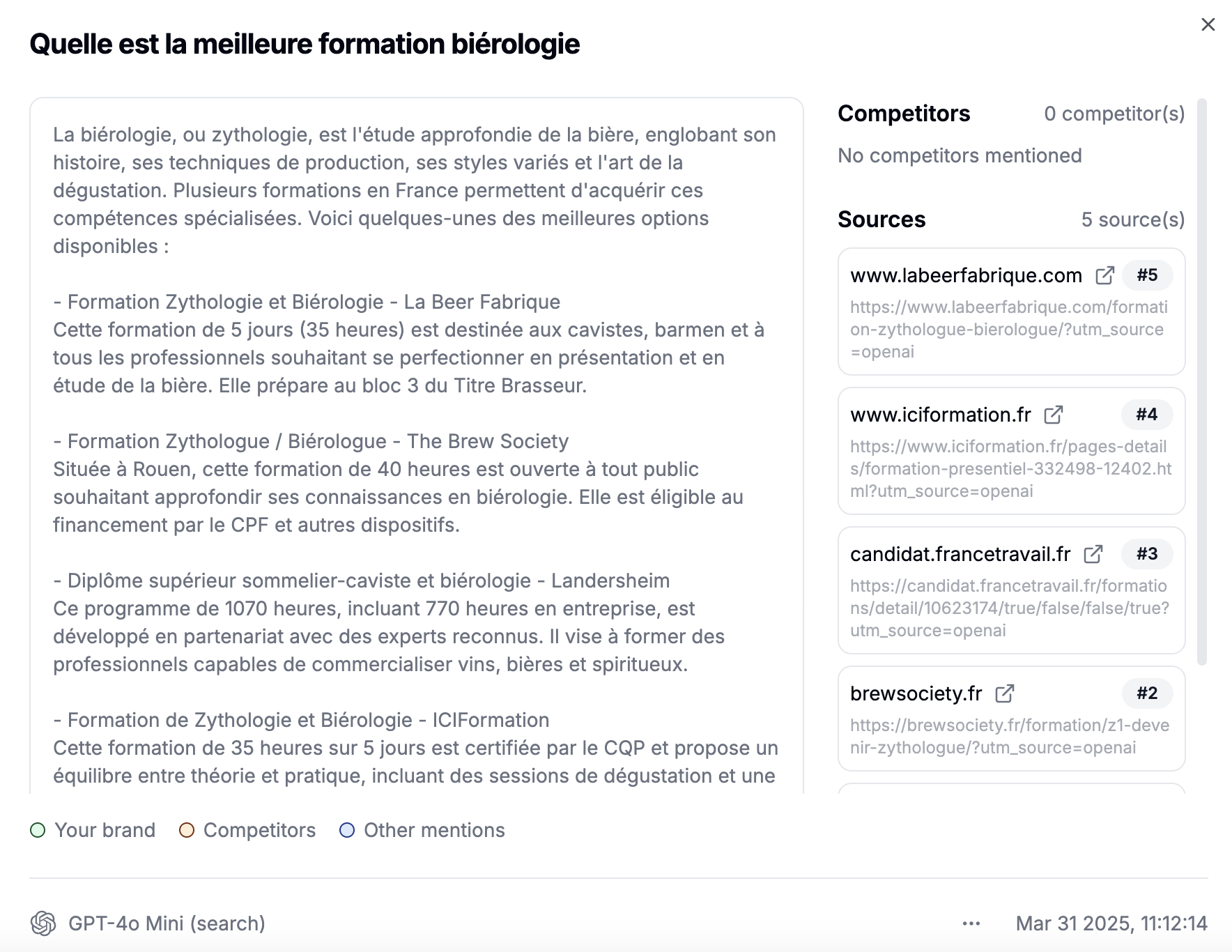Click the GPT-4o Mini (search) model label
Viewport: 1232px width, 952px height.
167,923
